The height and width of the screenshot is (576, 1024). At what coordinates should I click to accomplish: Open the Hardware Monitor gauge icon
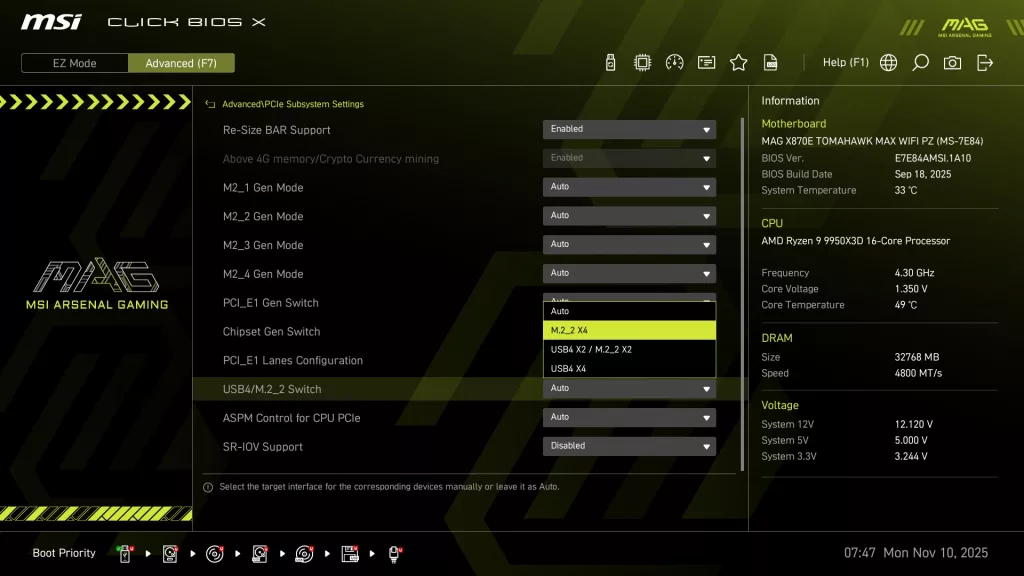point(673,62)
